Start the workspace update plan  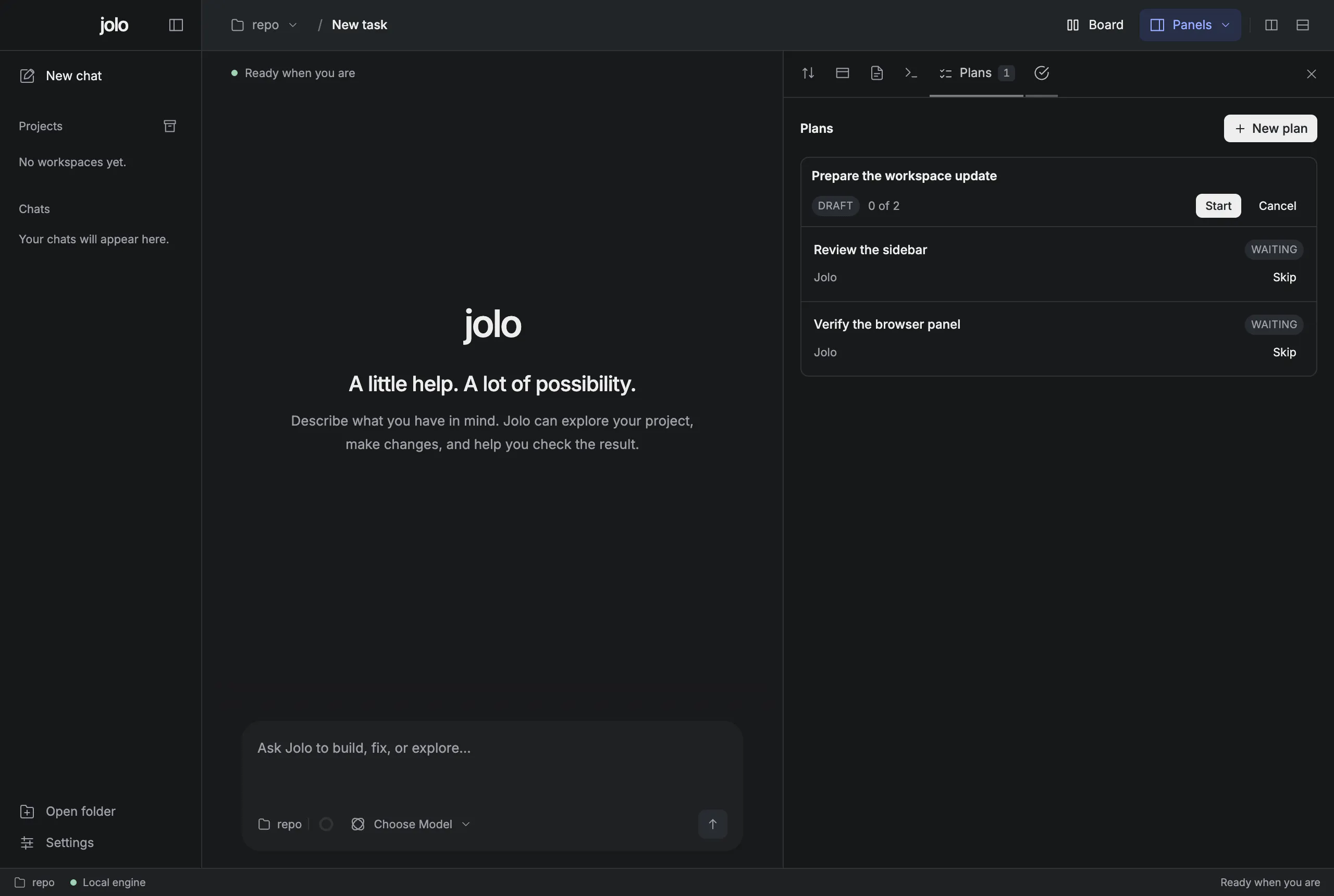point(1218,206)
